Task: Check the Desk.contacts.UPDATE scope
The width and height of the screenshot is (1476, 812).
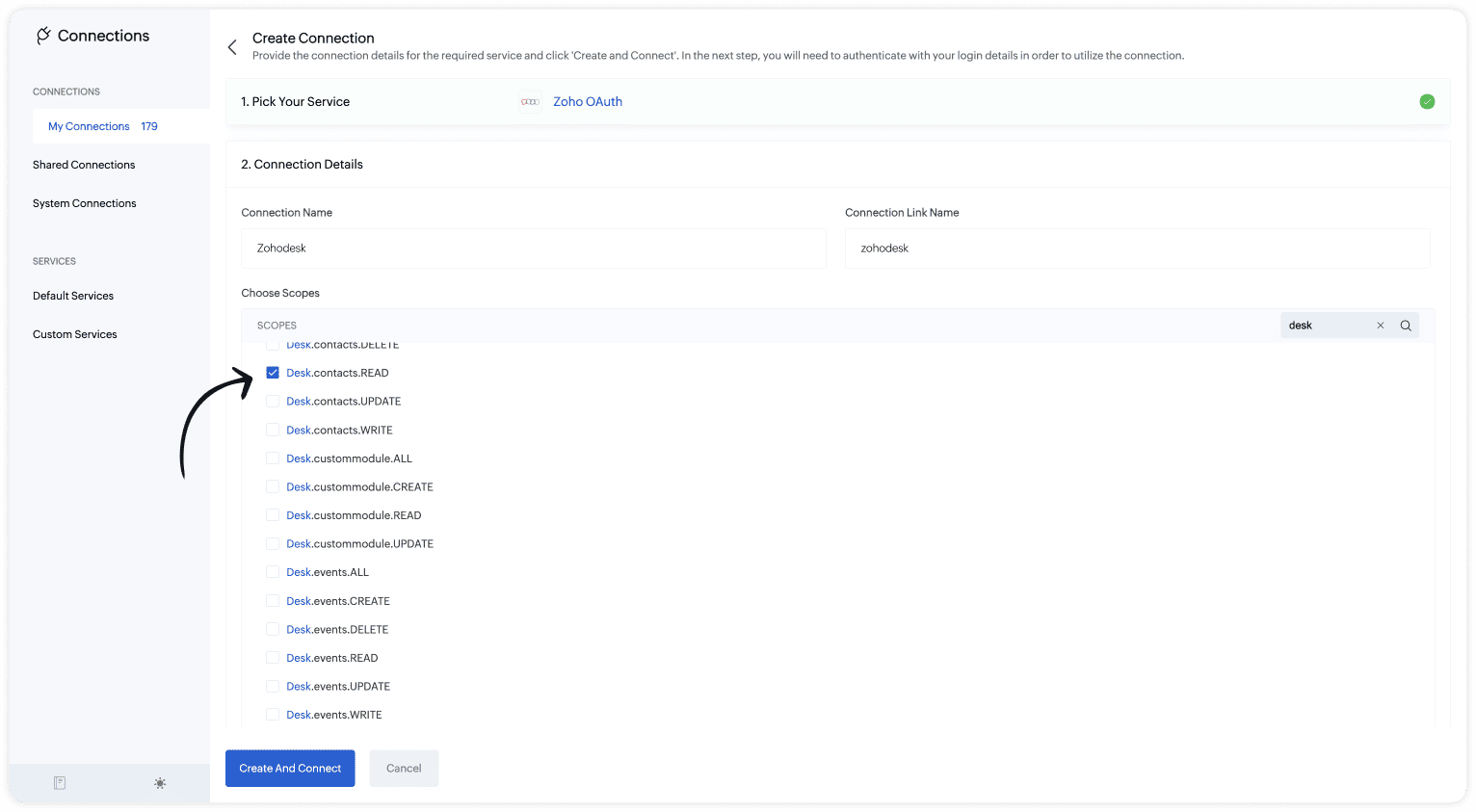Action: (x=273, y=401)
